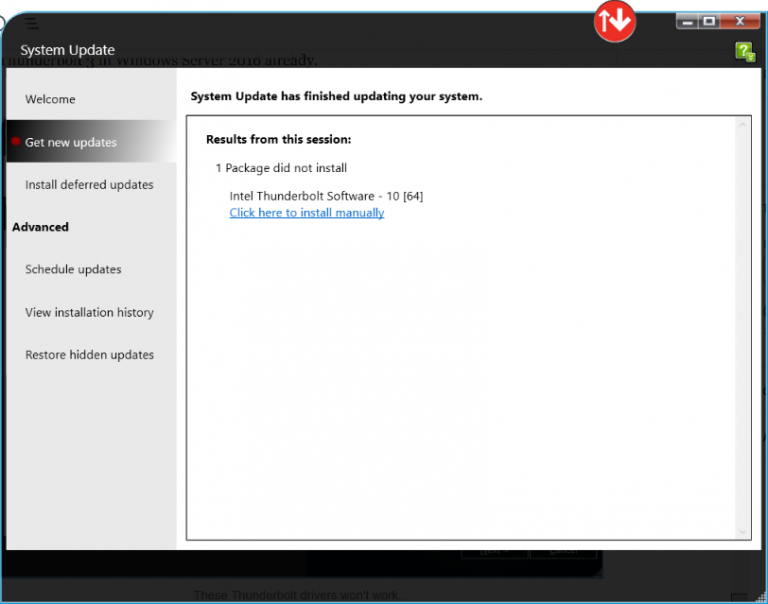Click the results scrollbar up arrow
This screenshot has height=604, width=768.
(743, 124)
